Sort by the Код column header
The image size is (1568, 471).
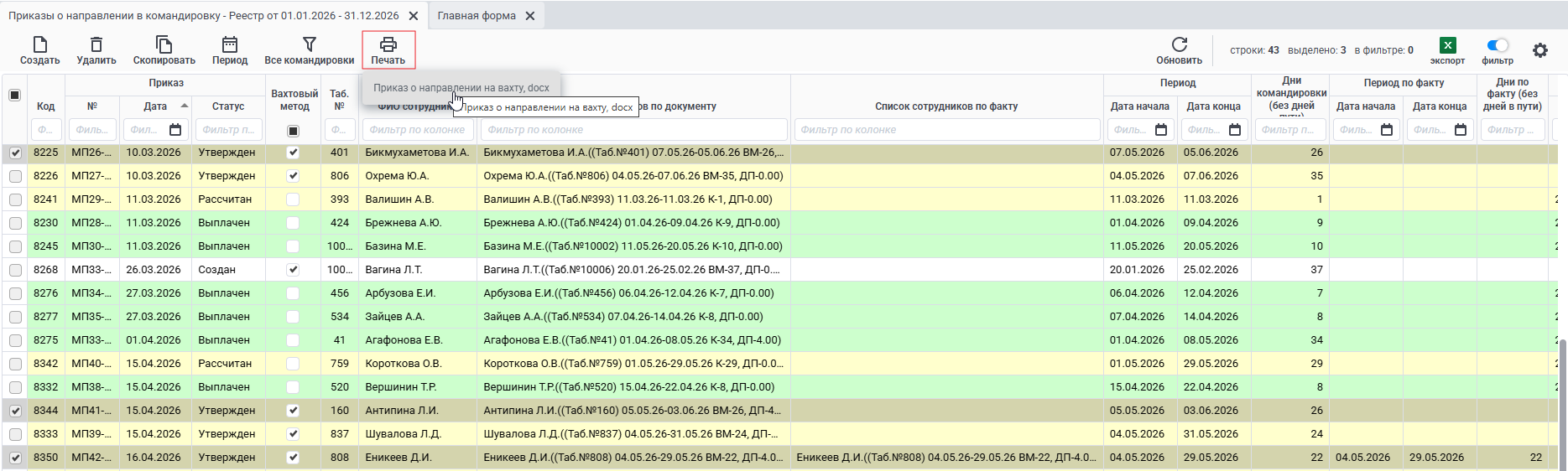tap(45, 106)
